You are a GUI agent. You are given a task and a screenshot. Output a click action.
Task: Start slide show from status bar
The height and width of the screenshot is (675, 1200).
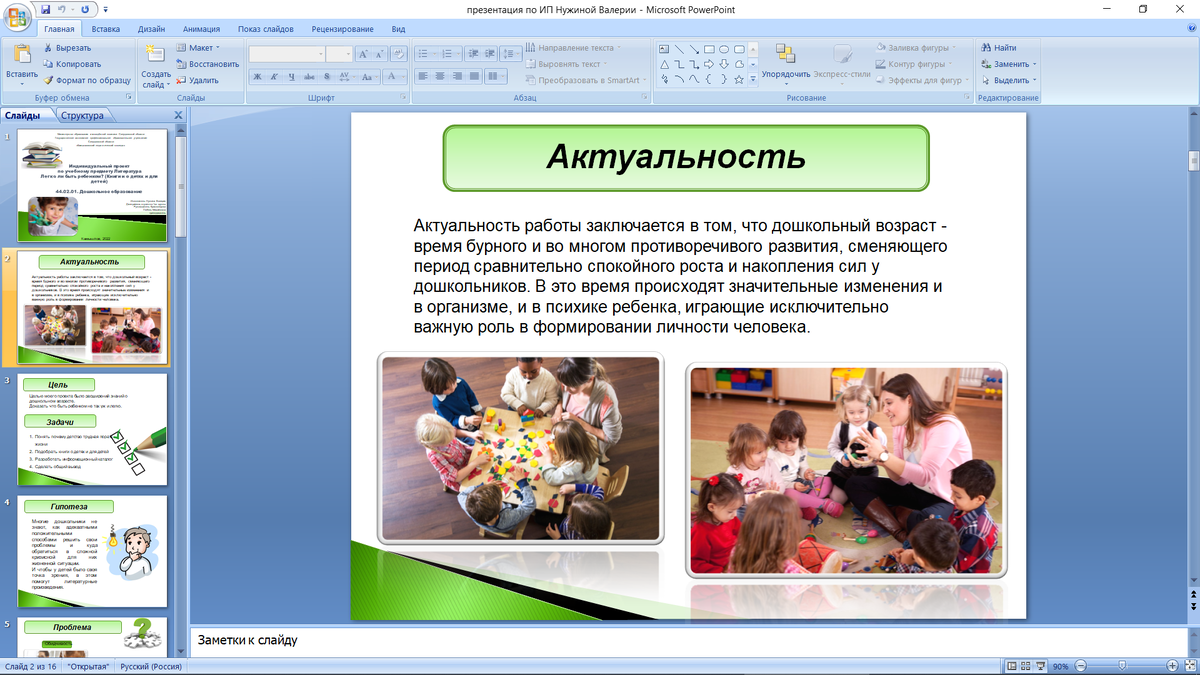[x=1041, y=666]
